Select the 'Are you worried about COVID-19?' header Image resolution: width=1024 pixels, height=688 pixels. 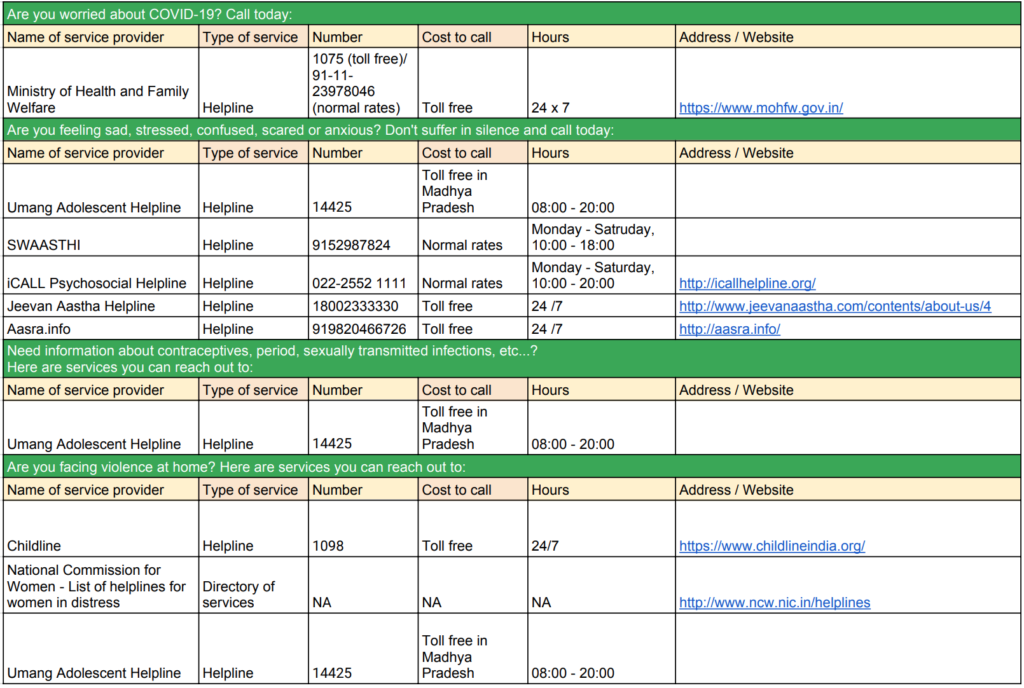pos(512,14)
